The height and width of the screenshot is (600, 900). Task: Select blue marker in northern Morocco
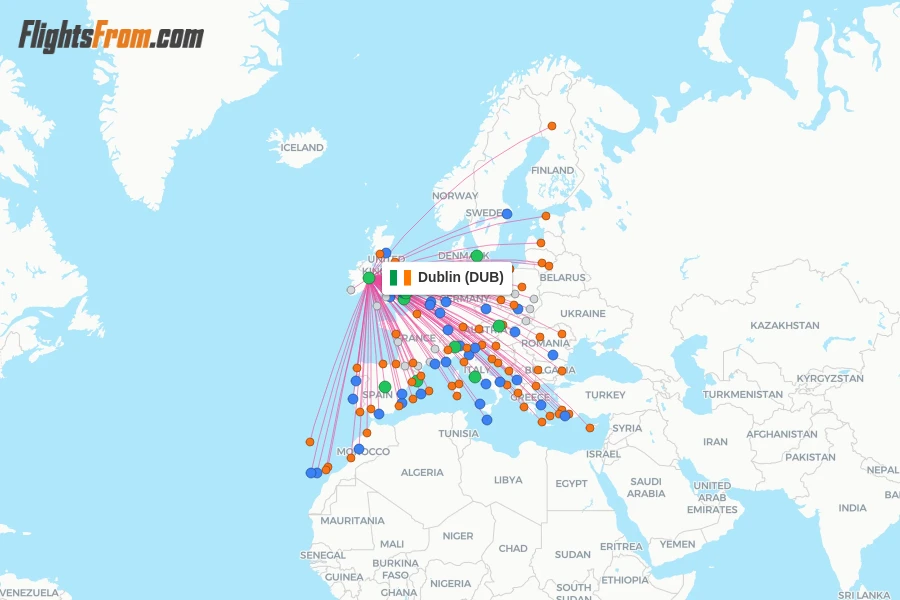(359, 449)
